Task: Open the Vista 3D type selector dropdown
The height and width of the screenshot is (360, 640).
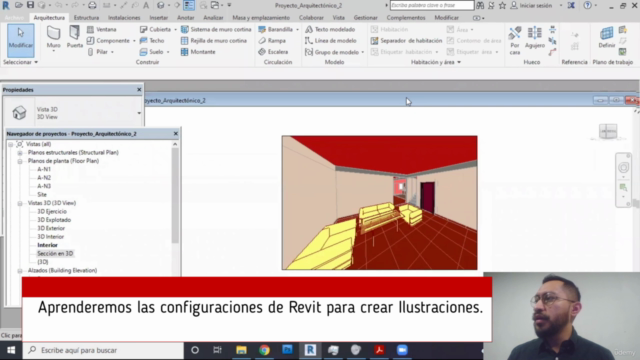Action: 139,113
